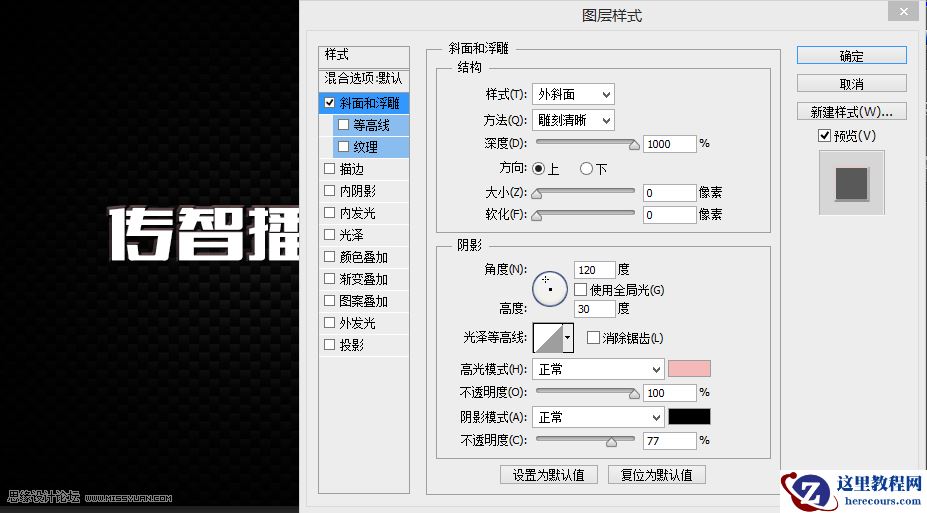Open the 高光模式 blend mode dropdown
The width and height of the screenshot is (927, 513).
click(x=598, y=369)
